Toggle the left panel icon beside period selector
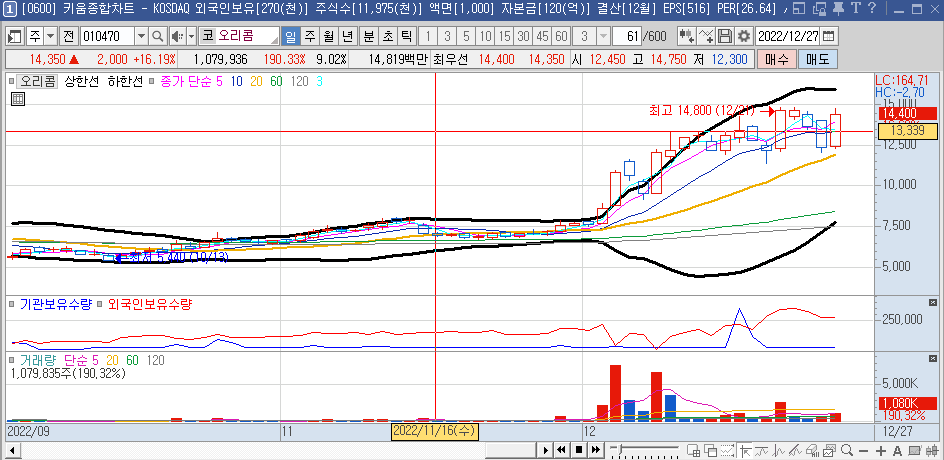Screen dimensions: 944x460 coord(15,36)
